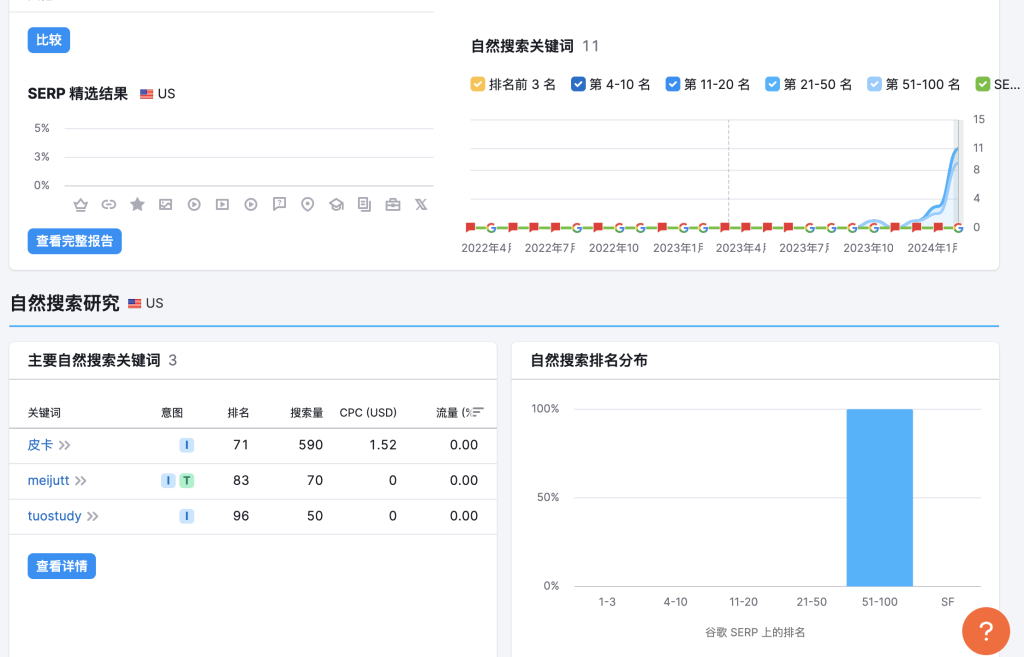Click the 2022年10 chart axis label
Screen dimensions: 1024x657
click(614, 248)
